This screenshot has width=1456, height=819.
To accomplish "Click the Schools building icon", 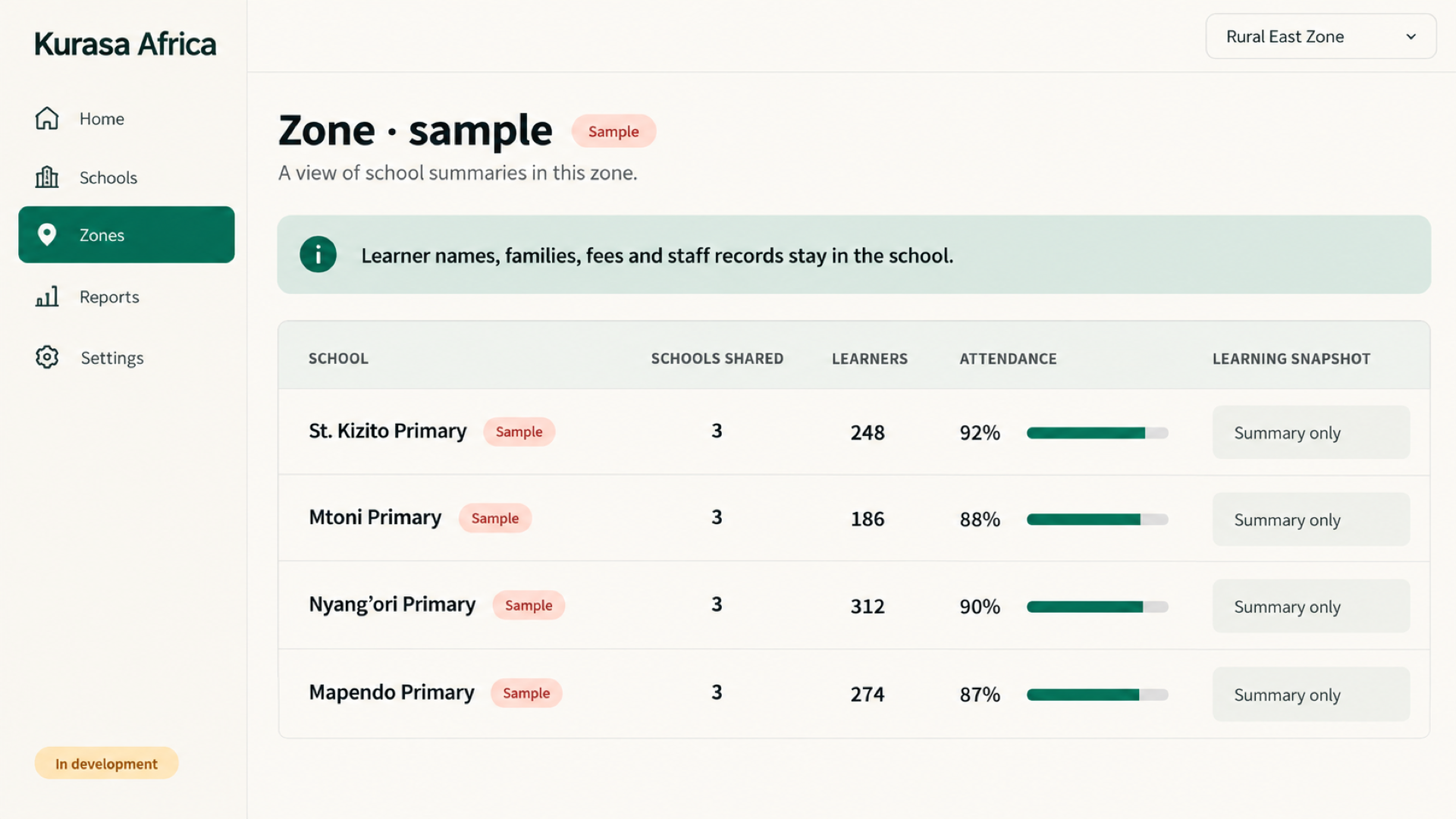I will (x=47, y=177).
